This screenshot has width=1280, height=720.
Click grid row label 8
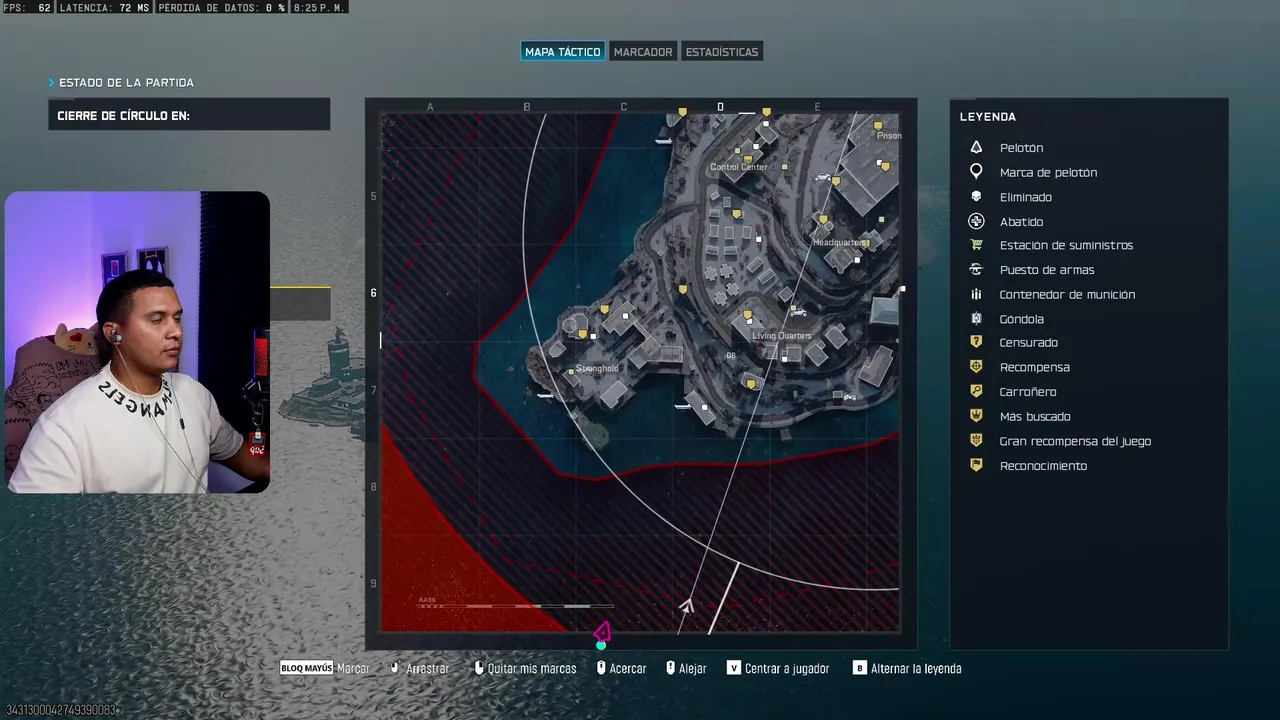click(374, 487)
